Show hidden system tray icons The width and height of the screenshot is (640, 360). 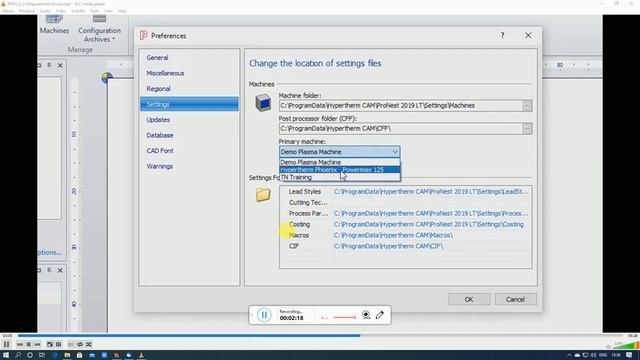pyautogui.click(x=569, y=355)
